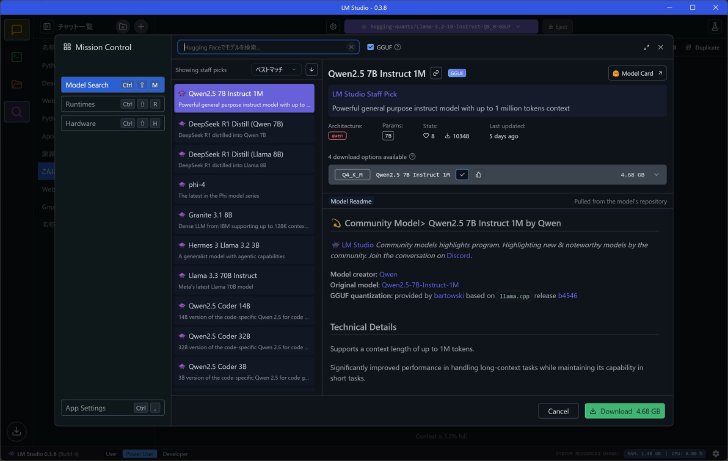This screenshot has width=728, height=461.
Task: Click the Download 4.68 GB button
Action: tap(624, 411)
